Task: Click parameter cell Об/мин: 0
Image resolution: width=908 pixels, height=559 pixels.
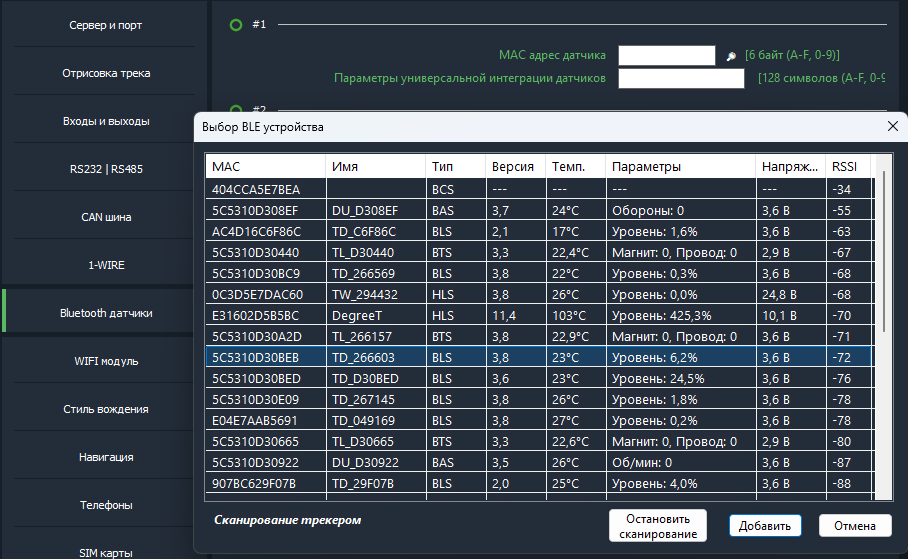Action: (681, 462)
